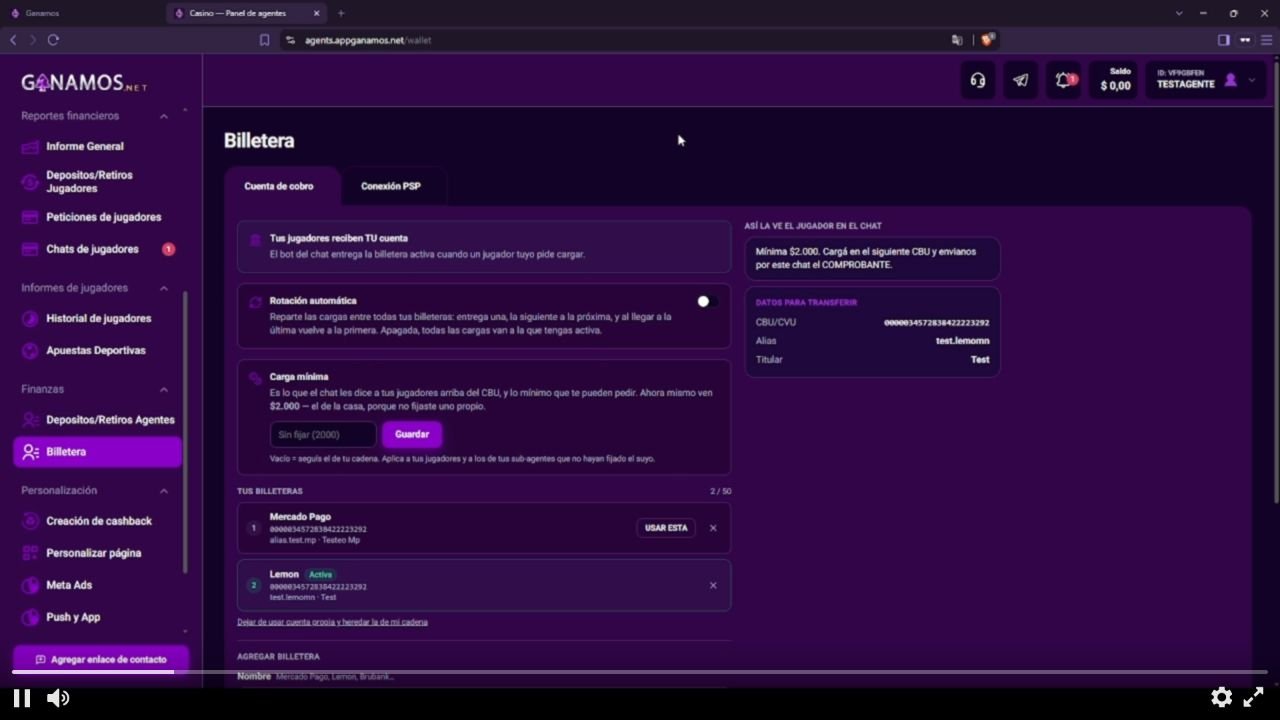Open browser tab list dropdown

[x=1179, y=13]
